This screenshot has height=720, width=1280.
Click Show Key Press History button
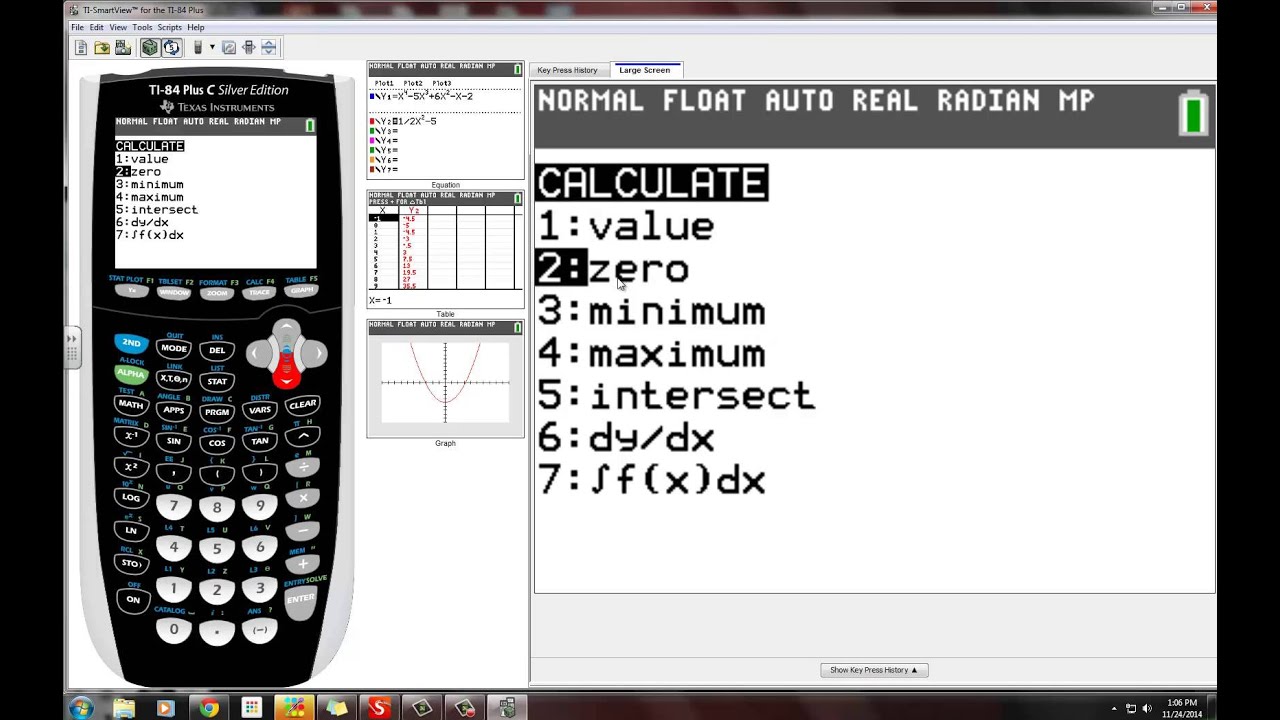coord(874,670)
